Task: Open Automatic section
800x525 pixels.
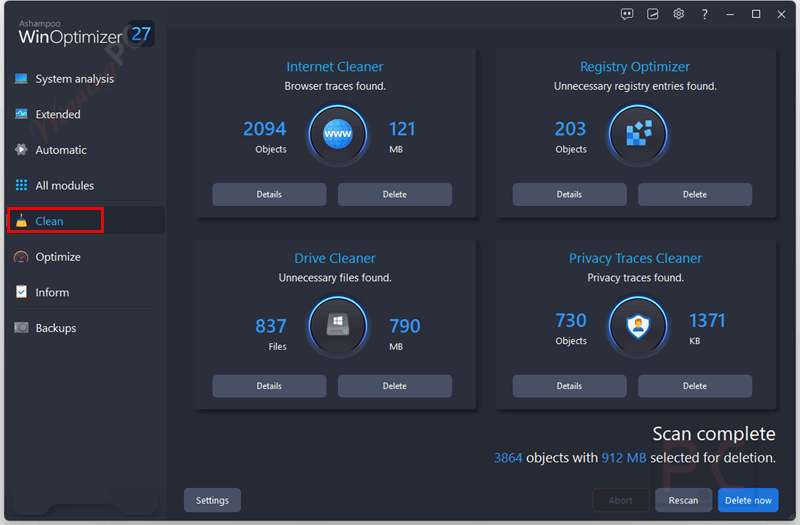Action: coord(61,150)
